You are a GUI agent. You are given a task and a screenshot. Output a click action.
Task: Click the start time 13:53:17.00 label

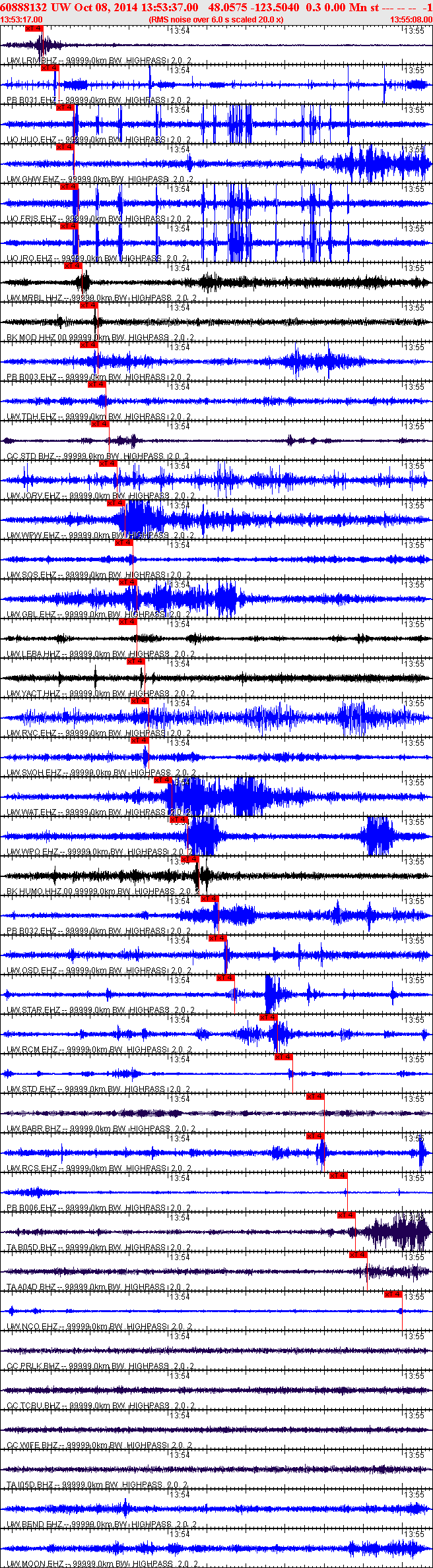coord(22,20)
